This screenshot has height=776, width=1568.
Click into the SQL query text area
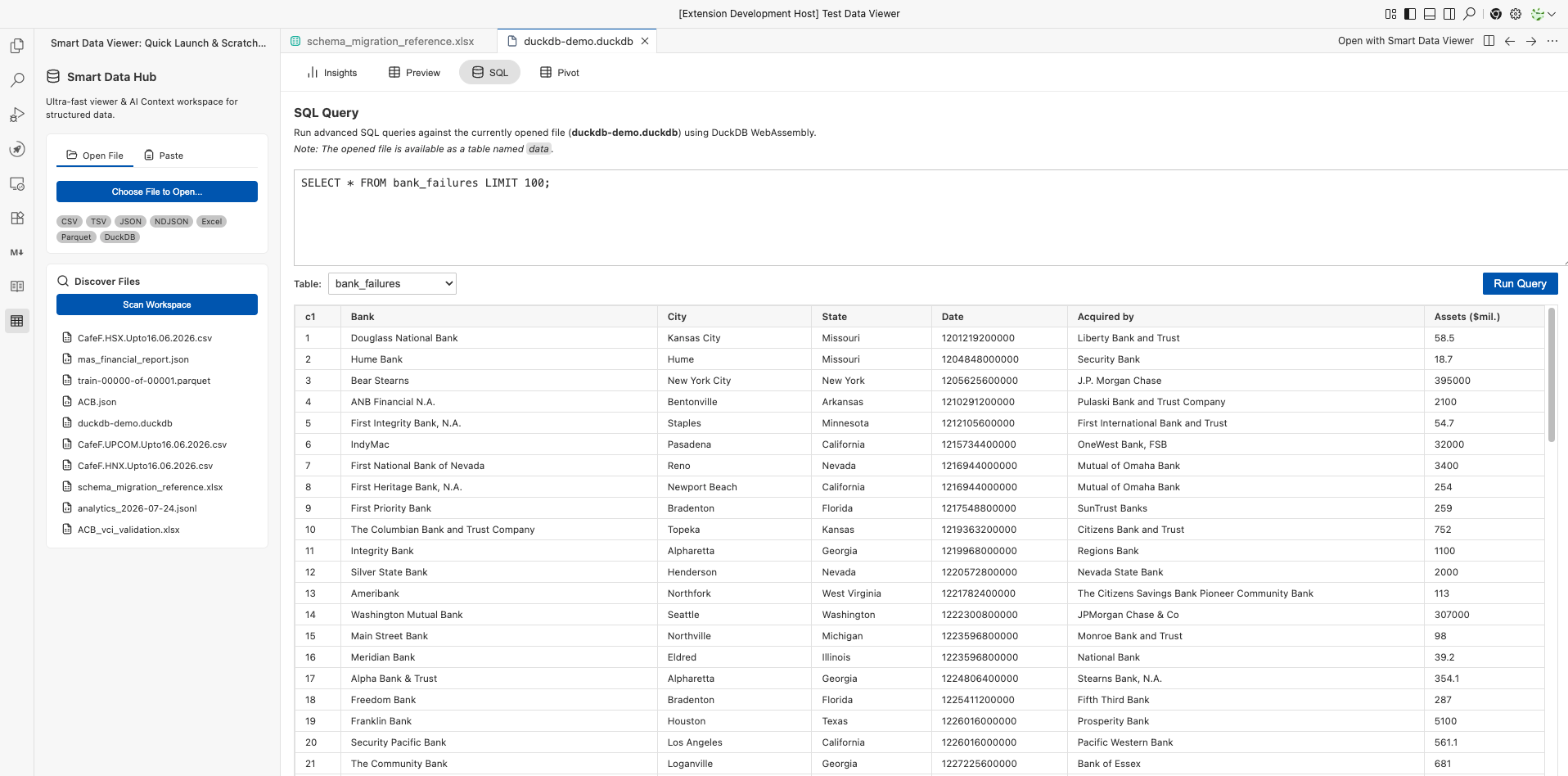[930, 218]
